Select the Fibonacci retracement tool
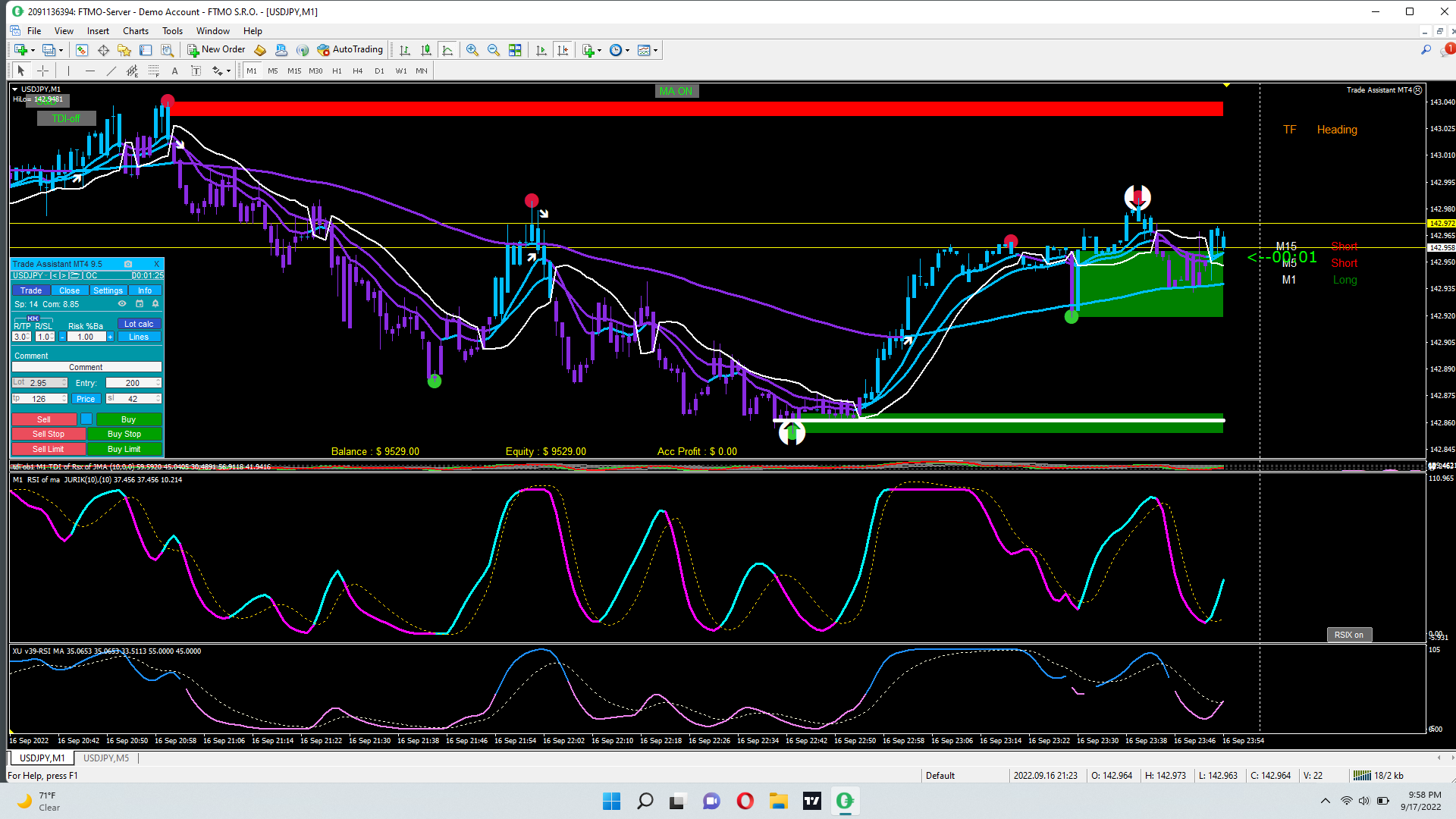The width and height of the screenshot is (1456, 819). [132, 71]
